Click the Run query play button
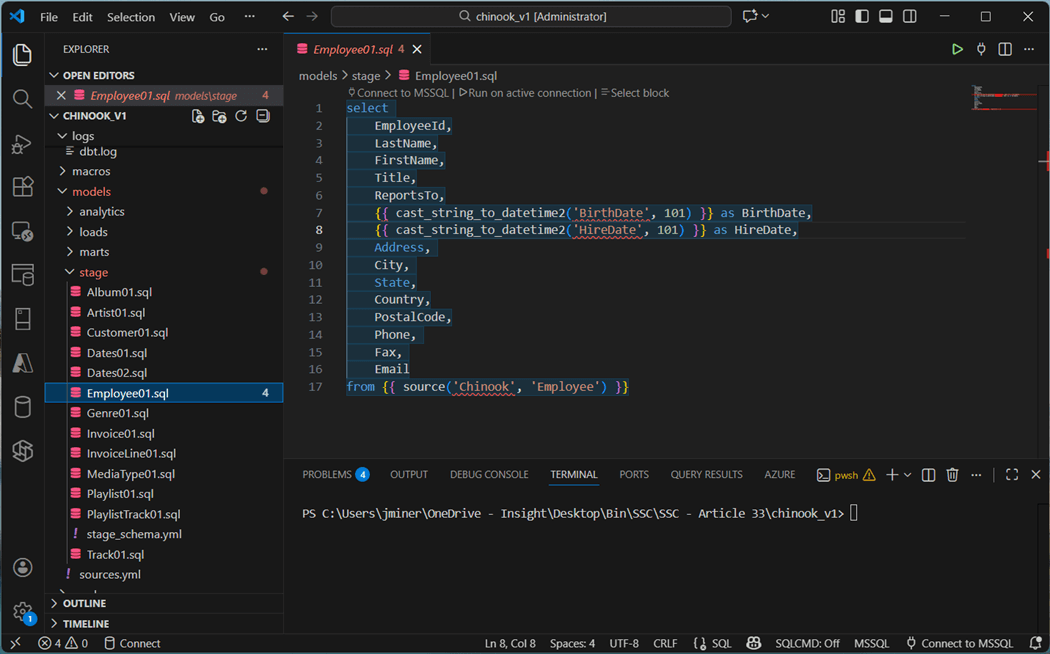 tap(957, 49)
